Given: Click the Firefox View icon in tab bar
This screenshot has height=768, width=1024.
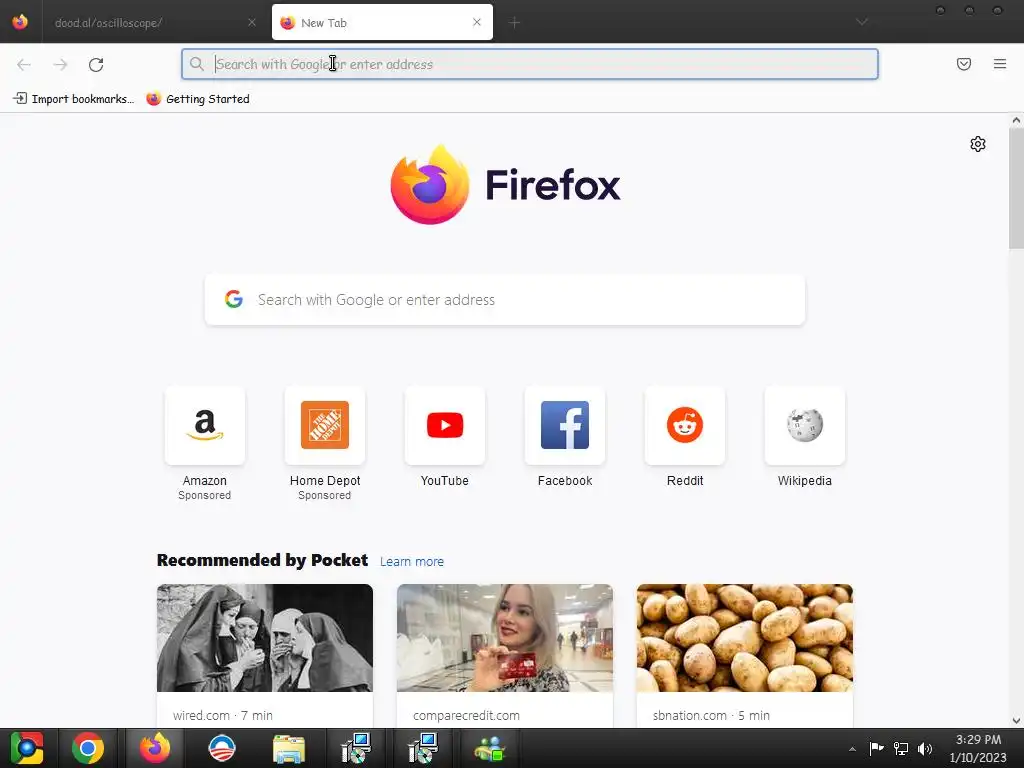Looking at the screenshot, I should point(20,22).
